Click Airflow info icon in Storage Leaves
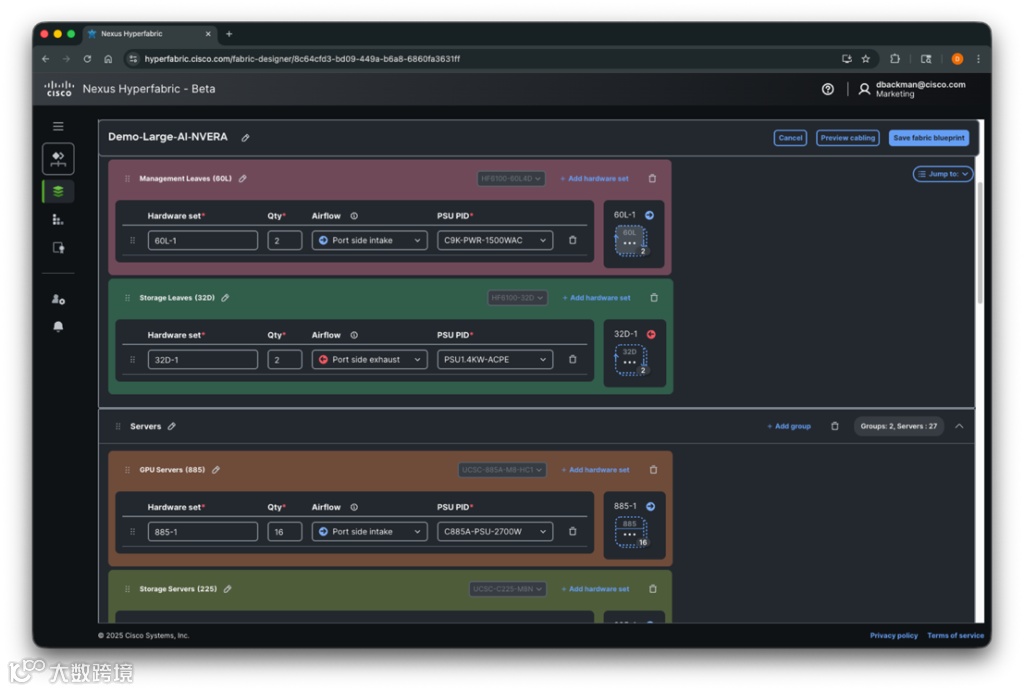Image resolution: width=1024 pixels, height=691 pixels. [x=354, y=335]
